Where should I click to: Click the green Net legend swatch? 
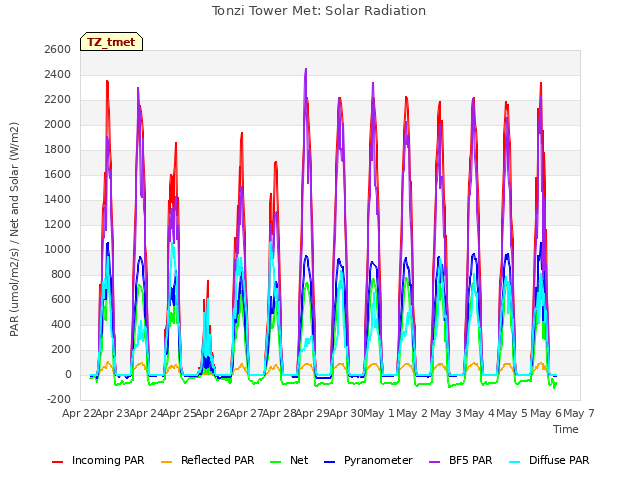(276, 462)
